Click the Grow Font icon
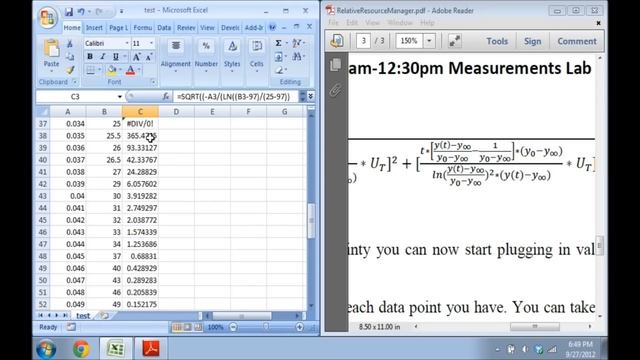Viewport: 640px width, 360px height. [x=137, y=57]
